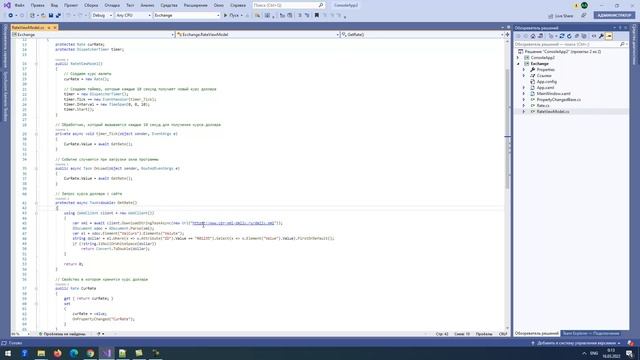Open the Проект menu
Viewport: 640px width, 360px height.
(71, 5)
